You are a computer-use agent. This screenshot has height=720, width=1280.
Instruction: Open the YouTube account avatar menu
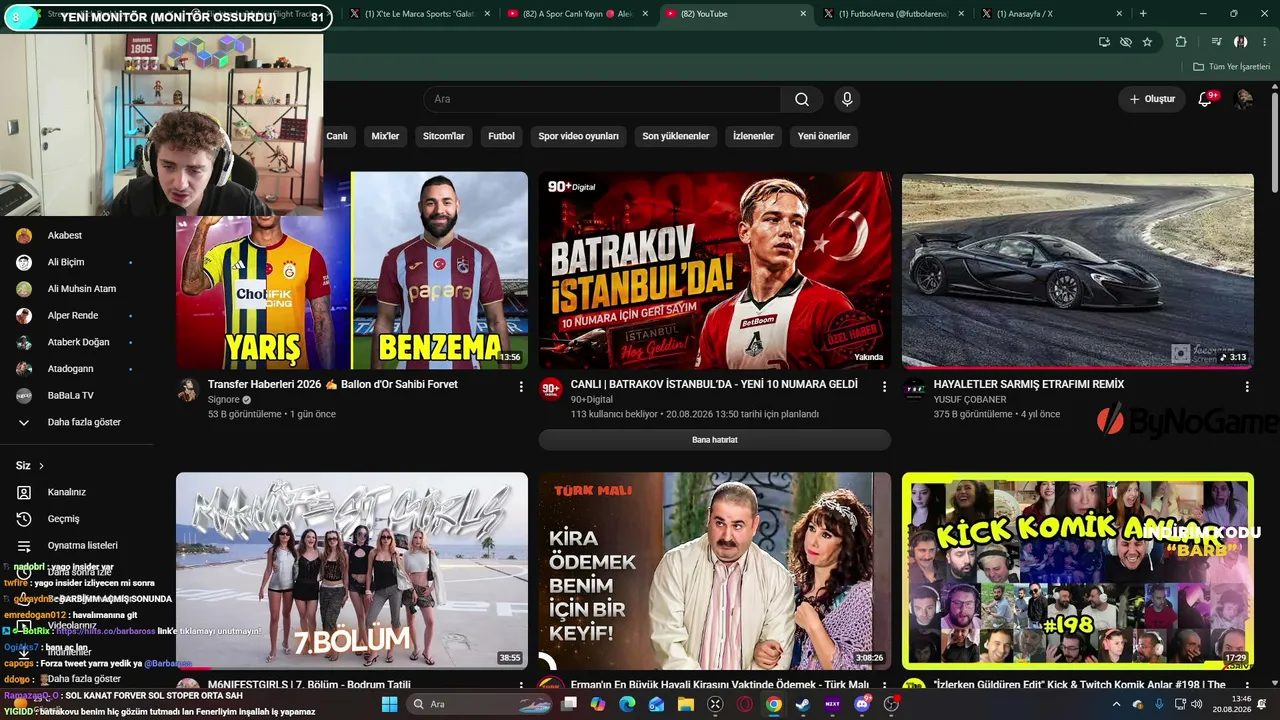[x=1244, y=99]
